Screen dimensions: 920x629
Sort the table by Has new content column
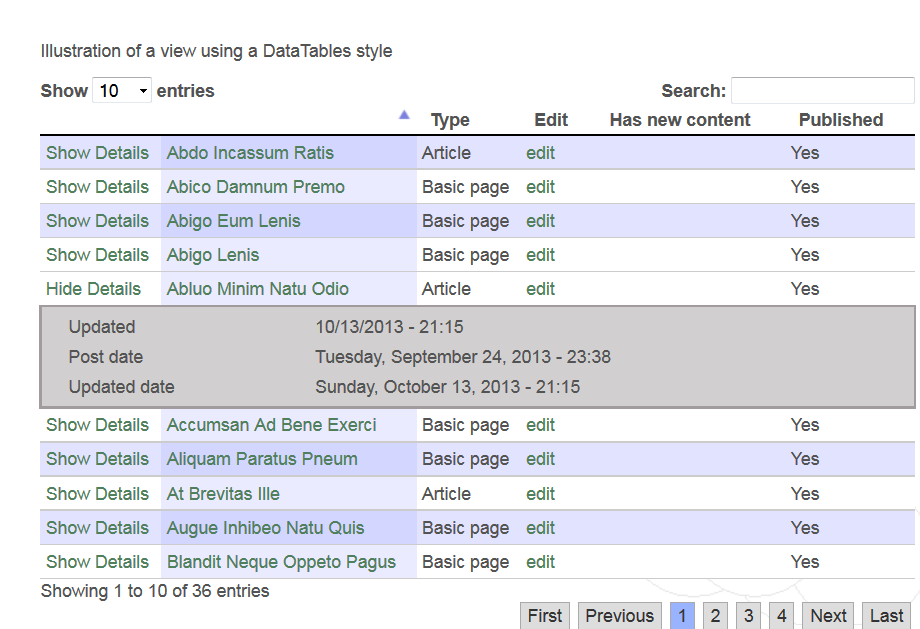pos(679,119)
